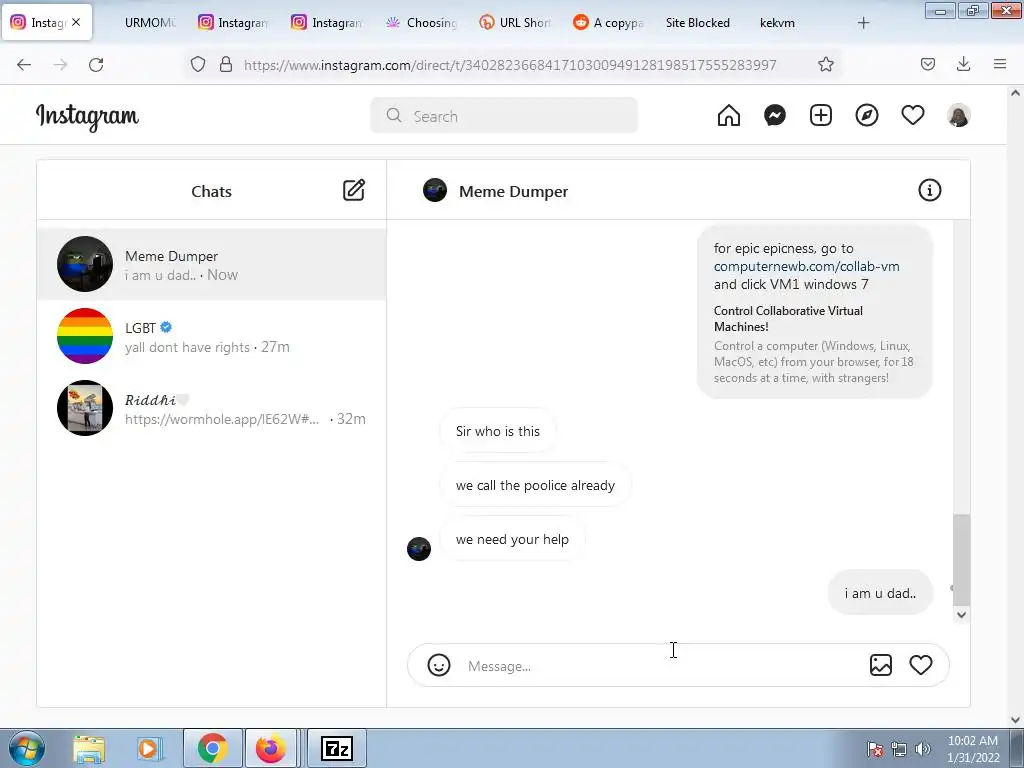Switch to Choosing tab
The image size is (1024, 768).
point(421,23)
